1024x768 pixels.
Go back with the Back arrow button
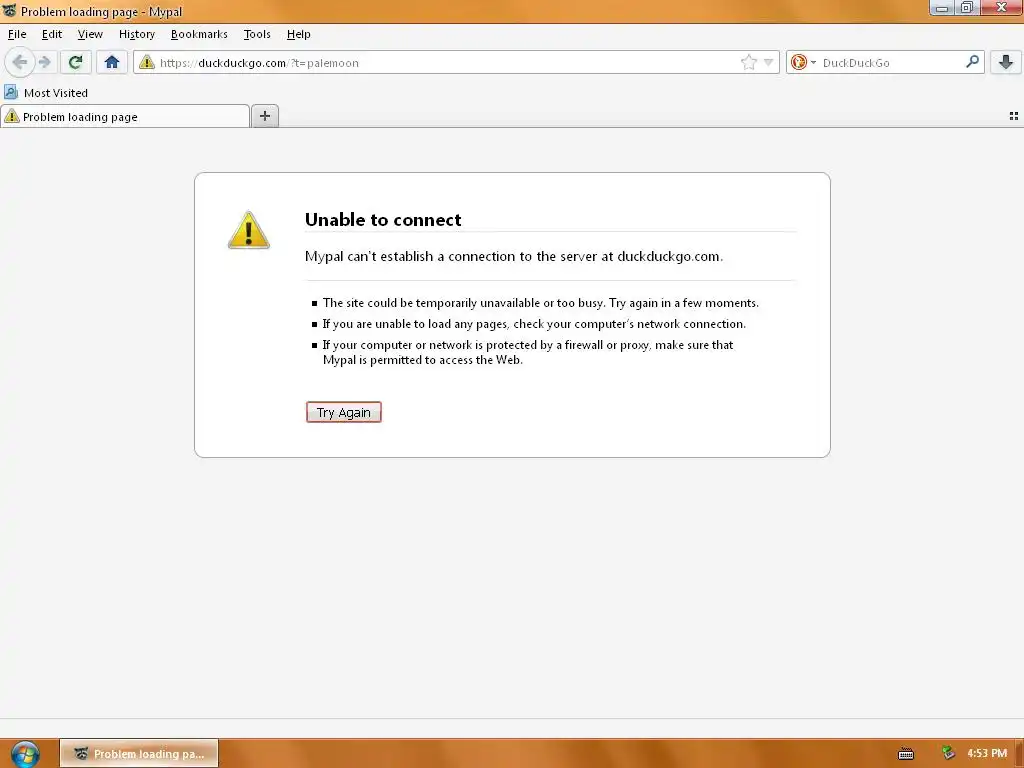pos(20,63)
